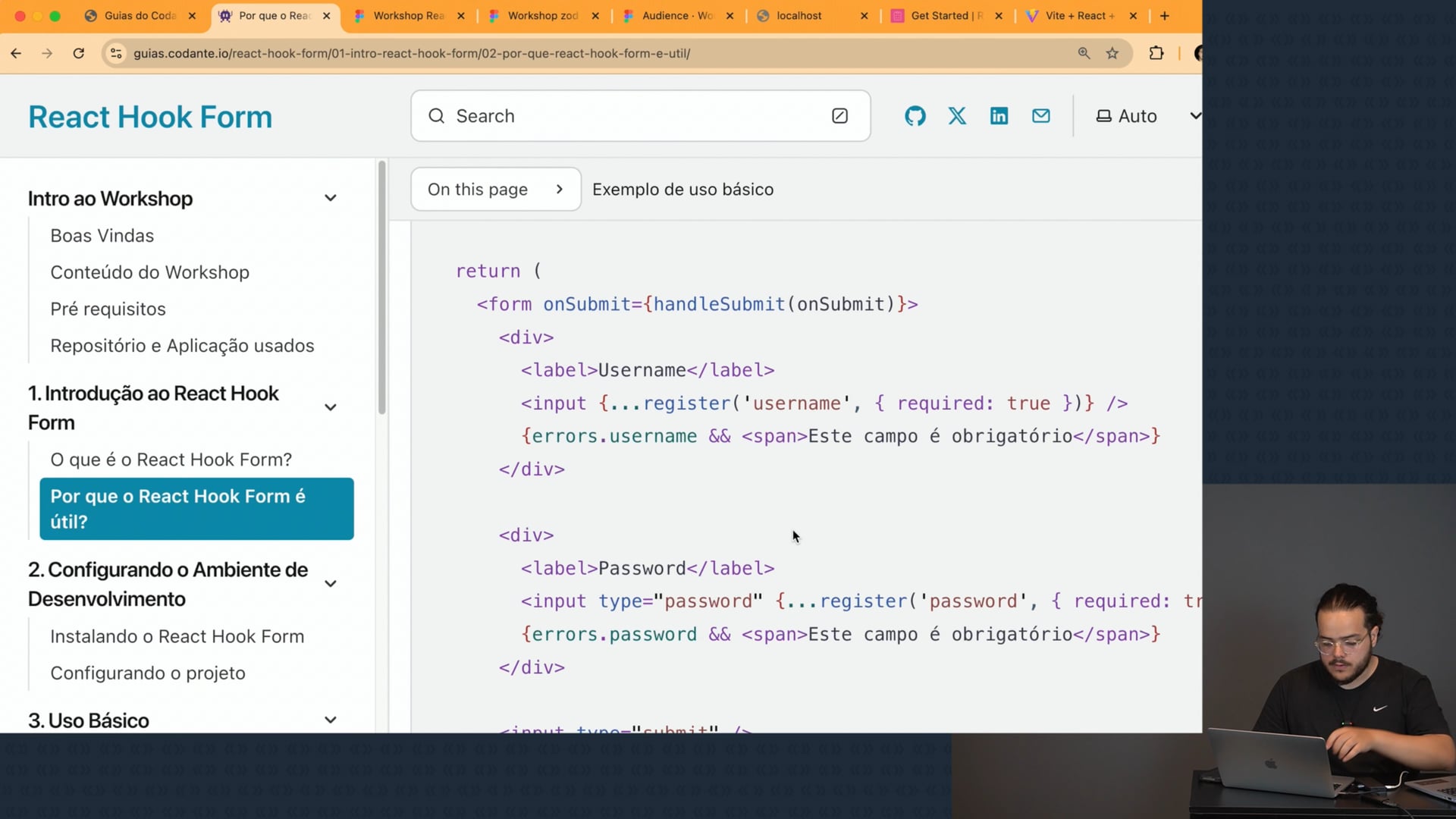The height and width of the screenshot is (819, 1456).
Task: Collapse Configurando o Ambiente de Desenvolvimento section
Action: [331, 584]
